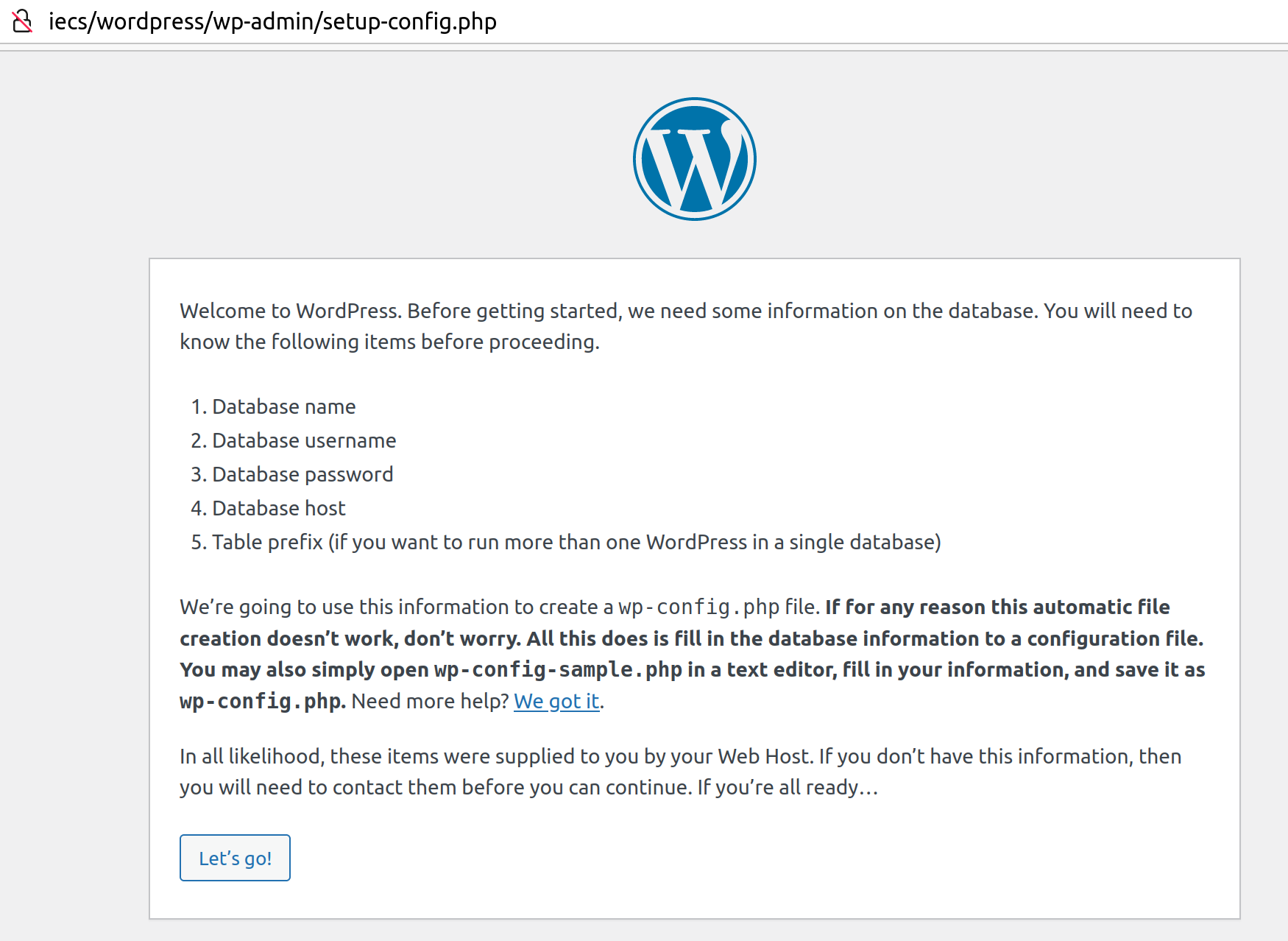Click the bold wp-config-sample.php filename

pyautogui.click(x=558, y=669)
